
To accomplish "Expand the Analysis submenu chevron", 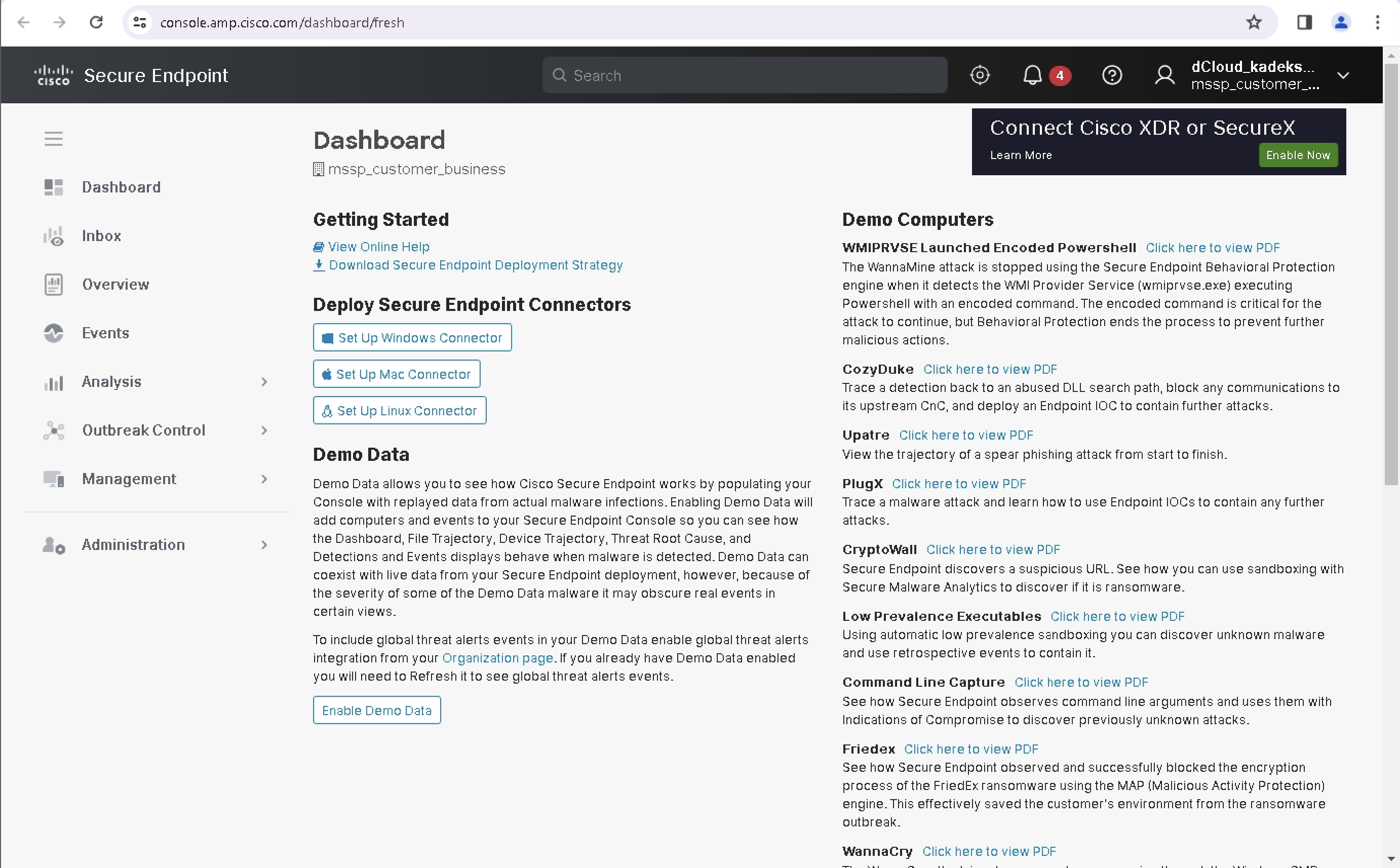I will [x=264, y=382].
